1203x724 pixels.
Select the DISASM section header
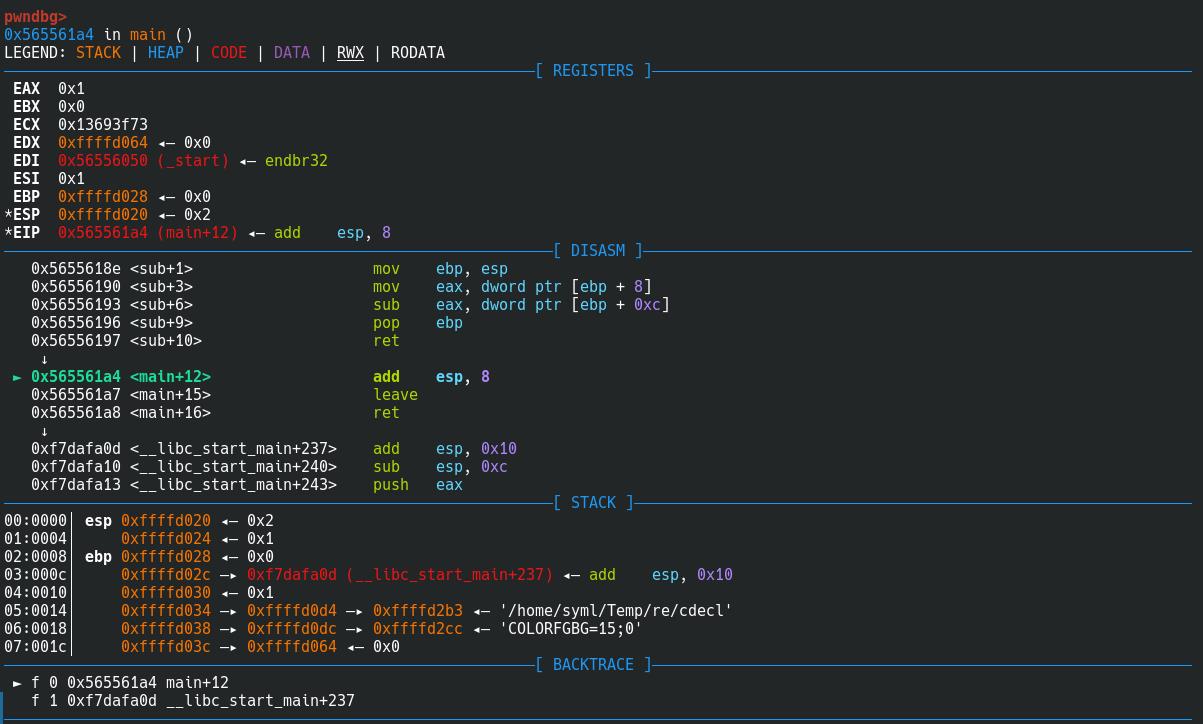click(x=597, y=251)
